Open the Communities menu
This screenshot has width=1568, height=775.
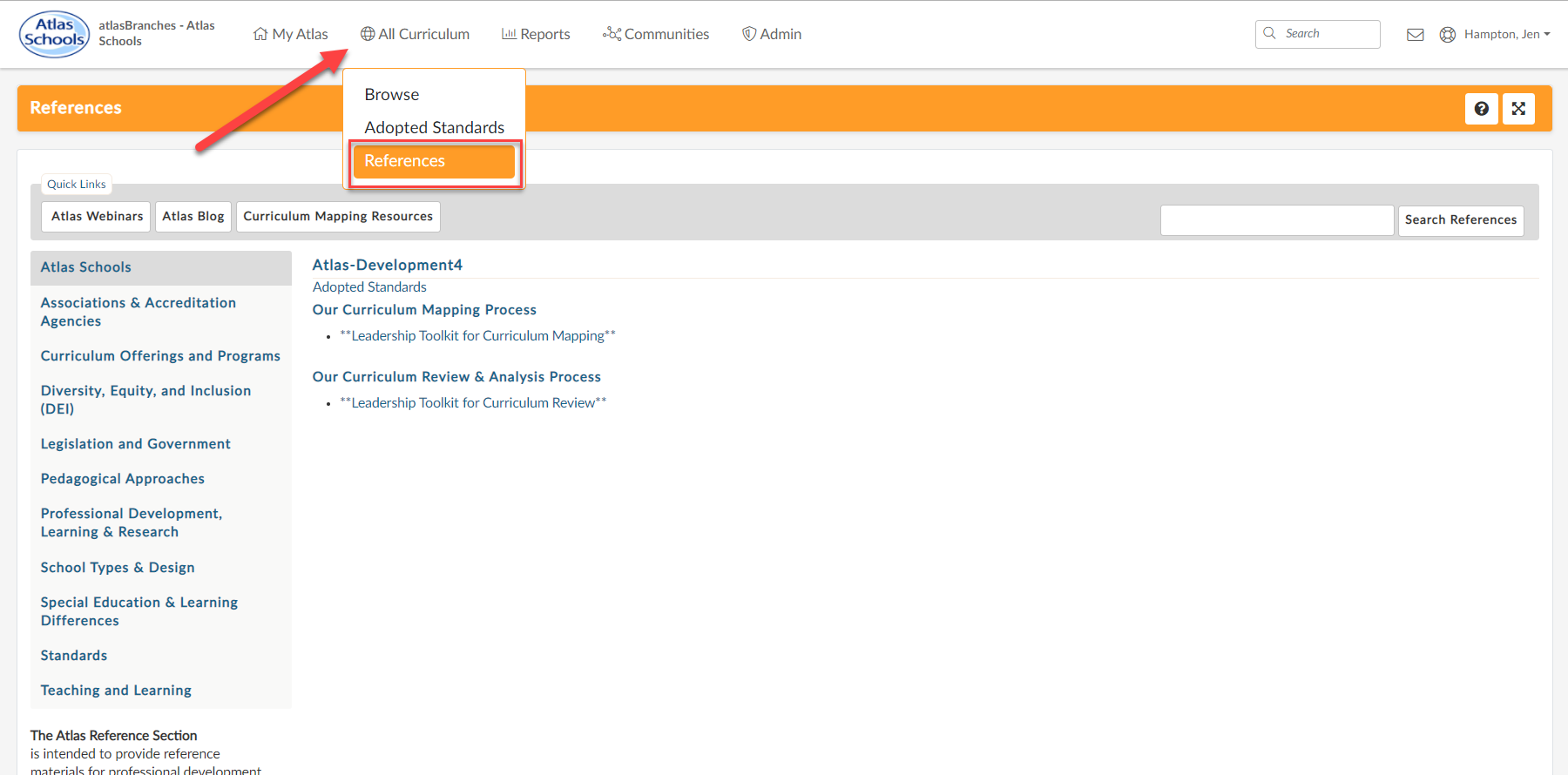657,34
